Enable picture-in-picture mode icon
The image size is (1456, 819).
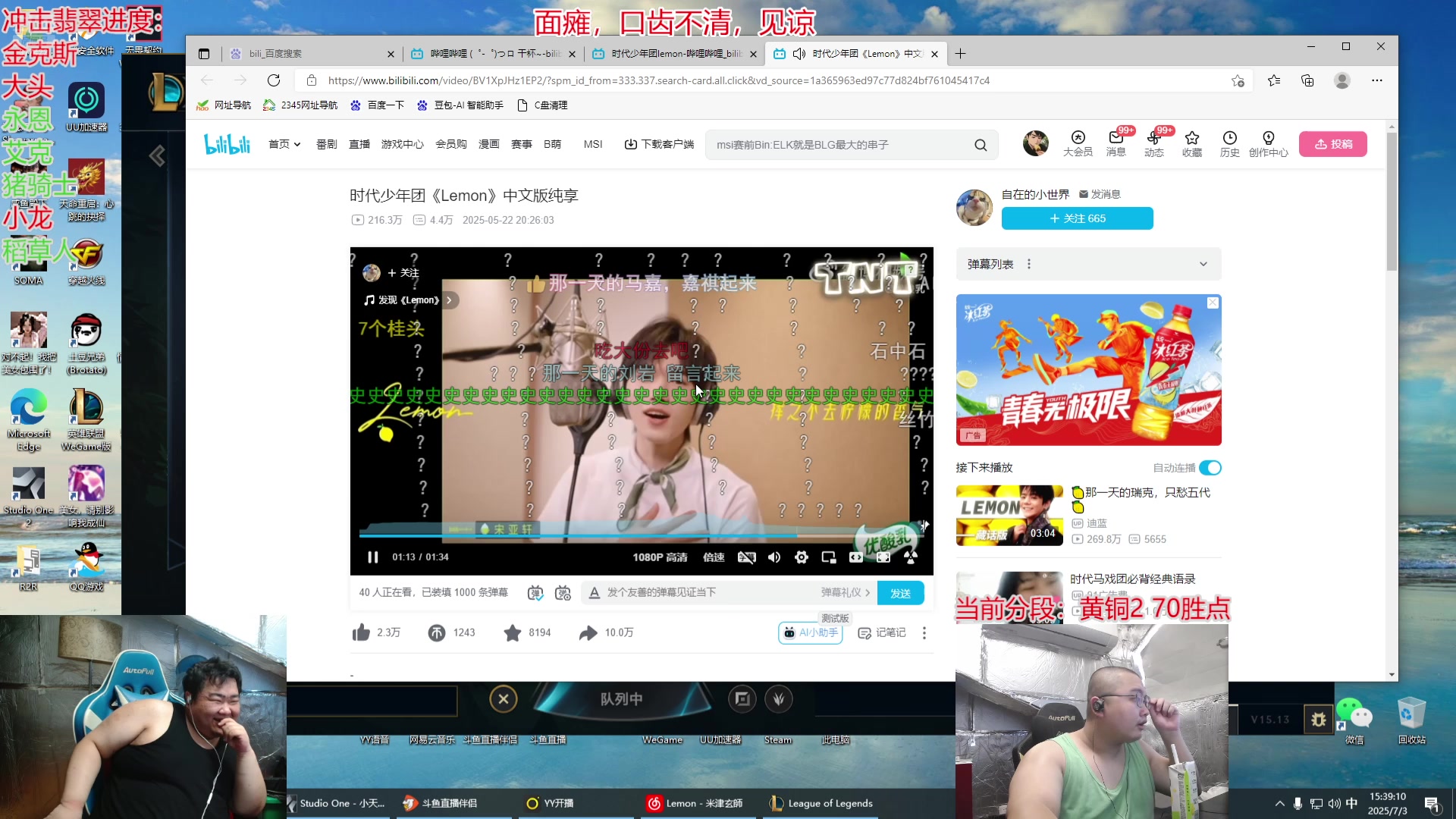[829, 557]
